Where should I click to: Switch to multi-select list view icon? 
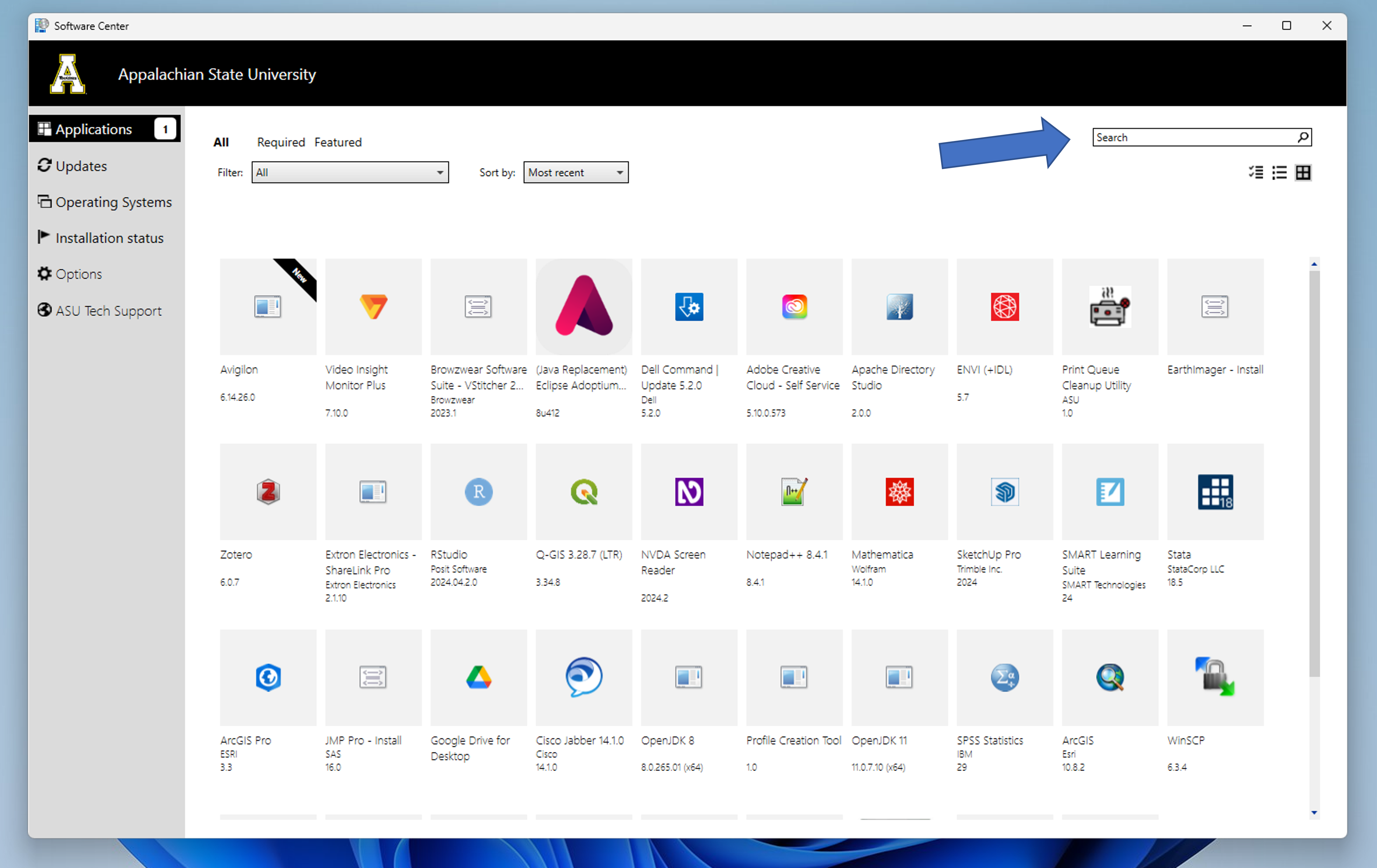coord(1256,172)
